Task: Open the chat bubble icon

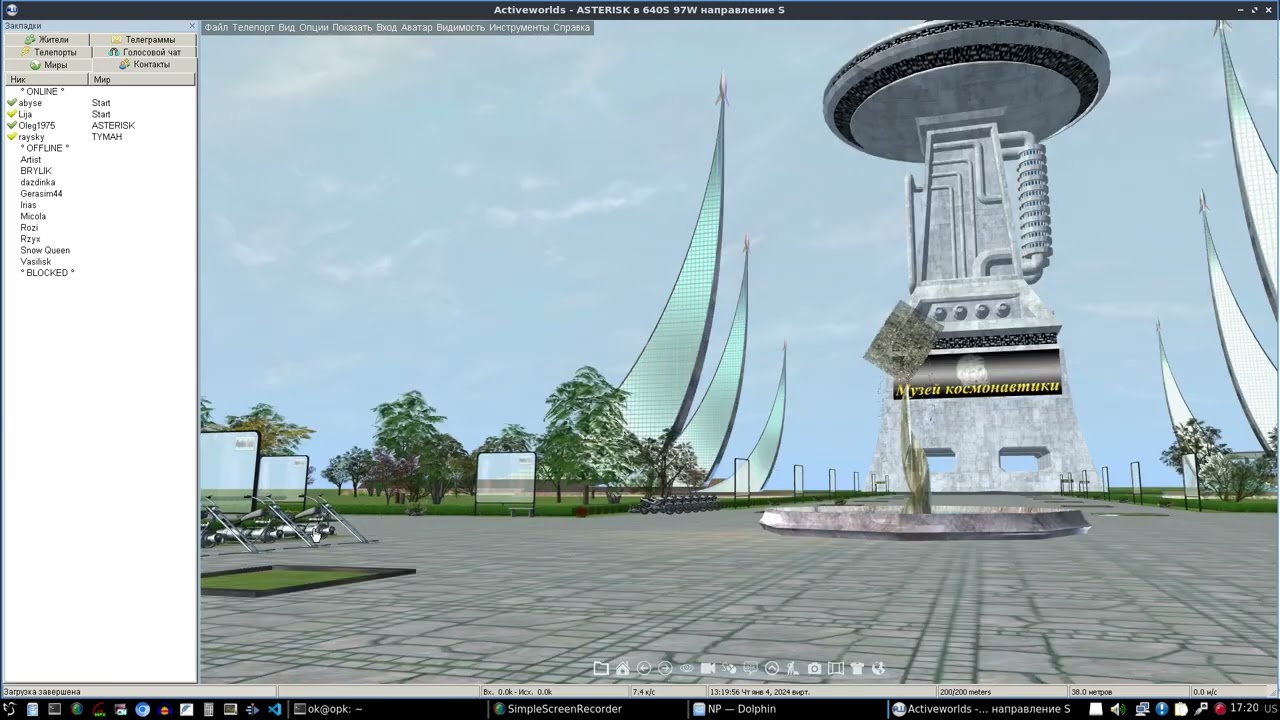Action: pyautogui.click(x=750, y=669)
